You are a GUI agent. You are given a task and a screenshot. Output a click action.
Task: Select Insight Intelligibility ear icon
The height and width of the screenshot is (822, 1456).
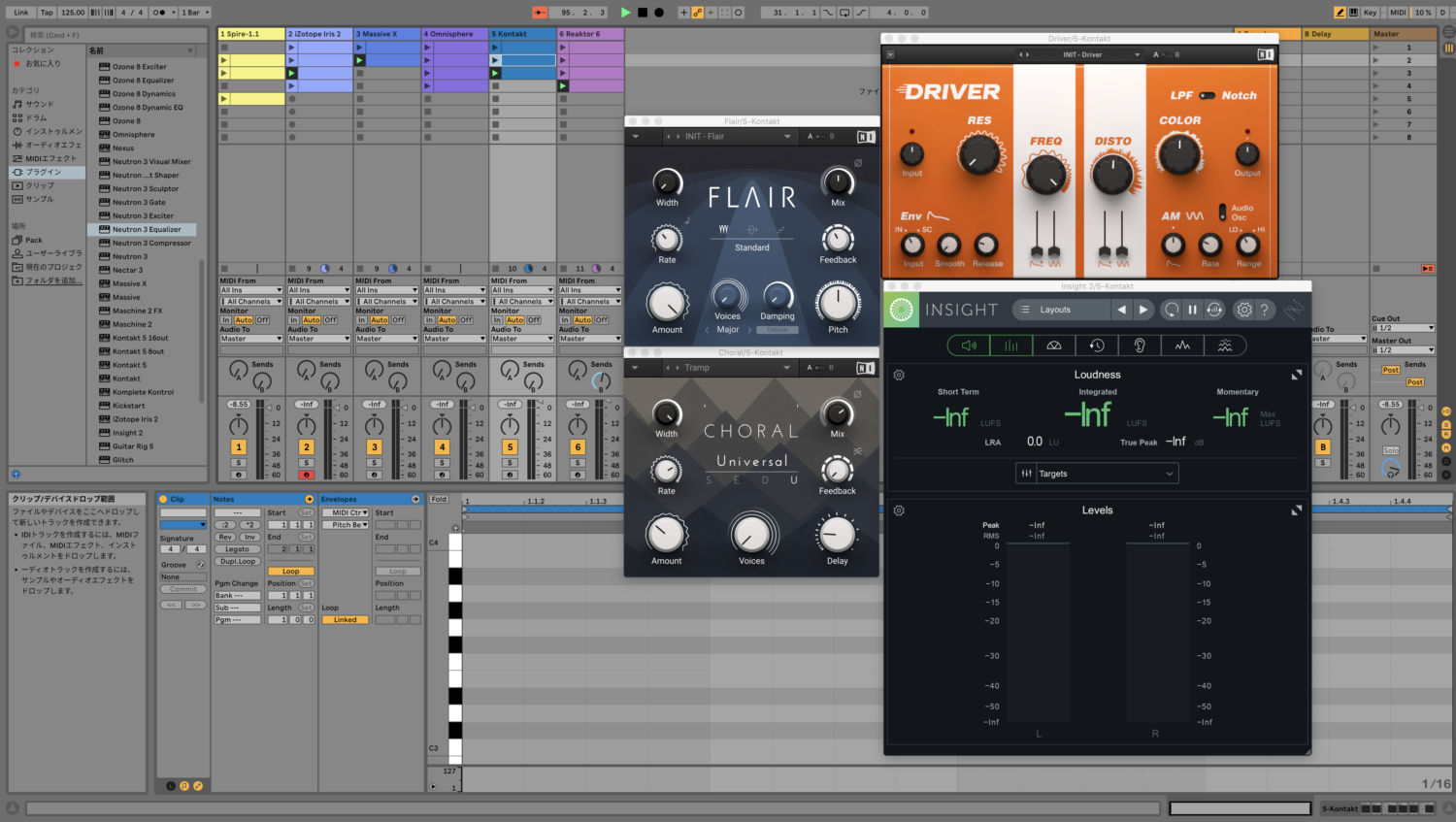click(x=1140, y=345)
